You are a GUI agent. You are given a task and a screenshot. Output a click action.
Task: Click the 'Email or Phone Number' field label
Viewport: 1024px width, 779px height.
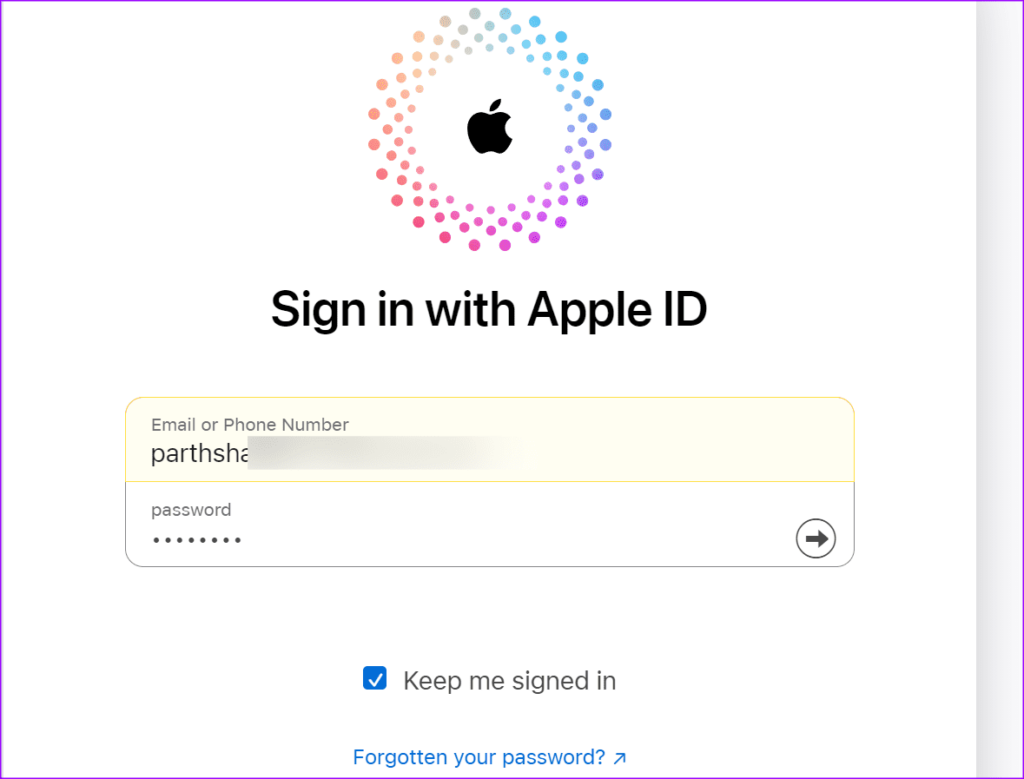249,424
